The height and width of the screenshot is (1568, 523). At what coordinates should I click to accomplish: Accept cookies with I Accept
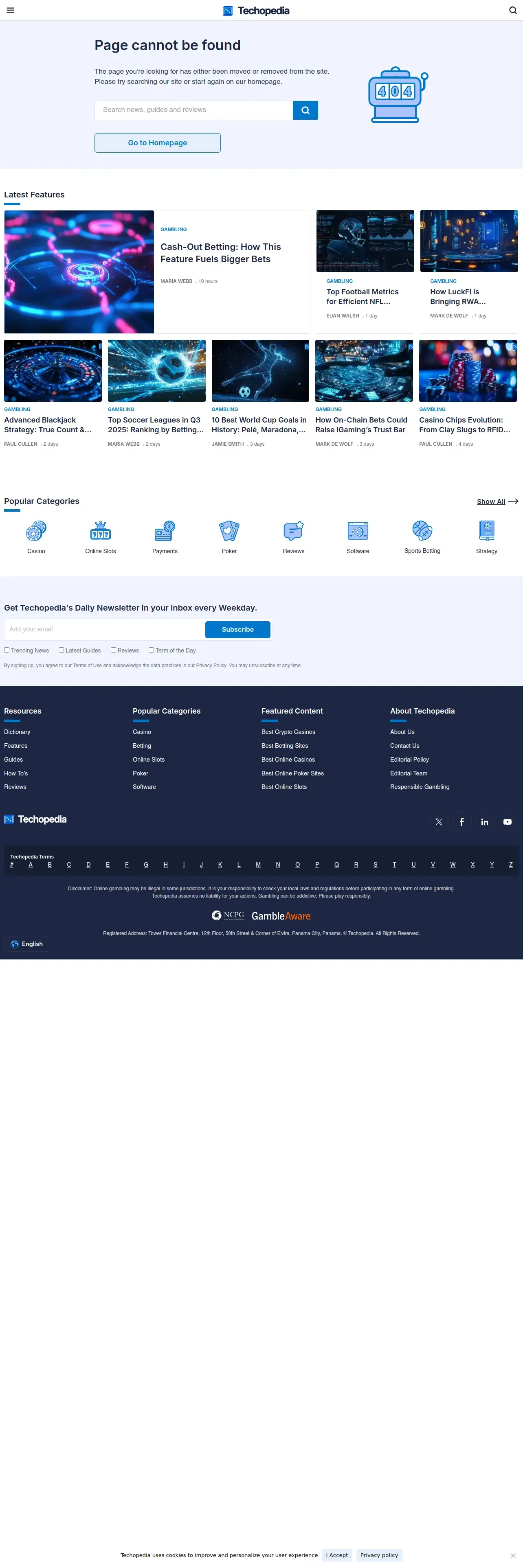pos(337,1555)
